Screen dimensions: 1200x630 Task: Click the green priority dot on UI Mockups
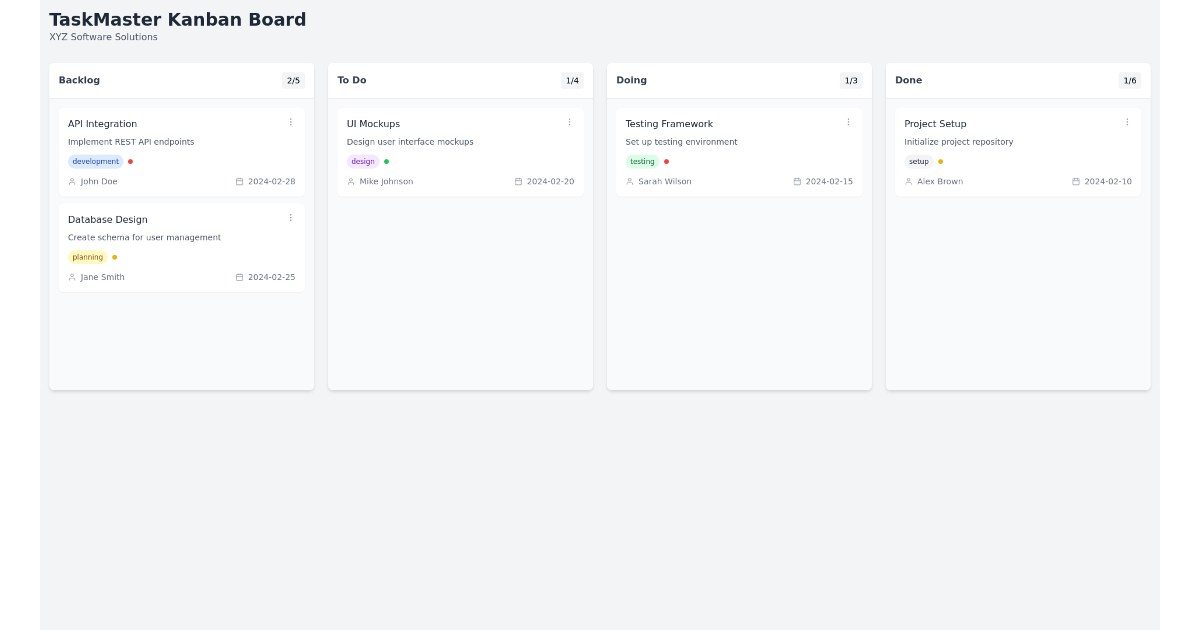tap(386, 160)
